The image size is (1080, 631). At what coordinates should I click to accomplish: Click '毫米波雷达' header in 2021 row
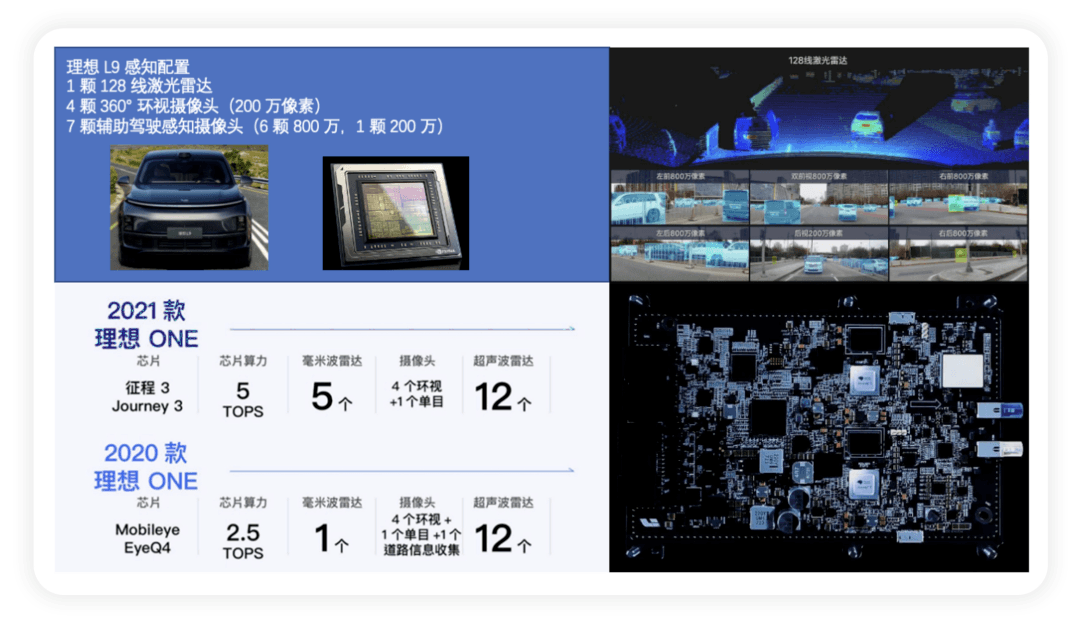(331, 361)
